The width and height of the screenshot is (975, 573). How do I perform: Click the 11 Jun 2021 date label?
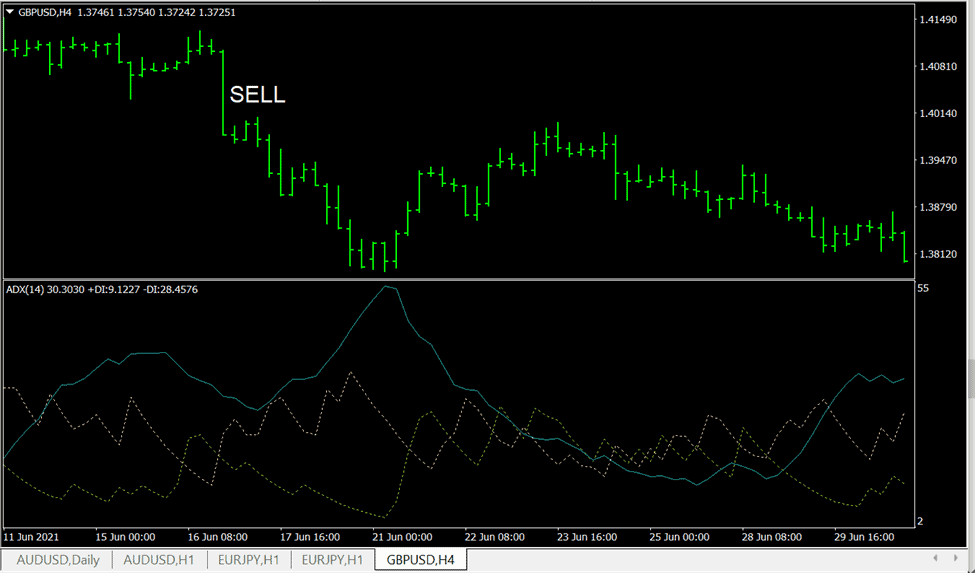coord(31,537)
